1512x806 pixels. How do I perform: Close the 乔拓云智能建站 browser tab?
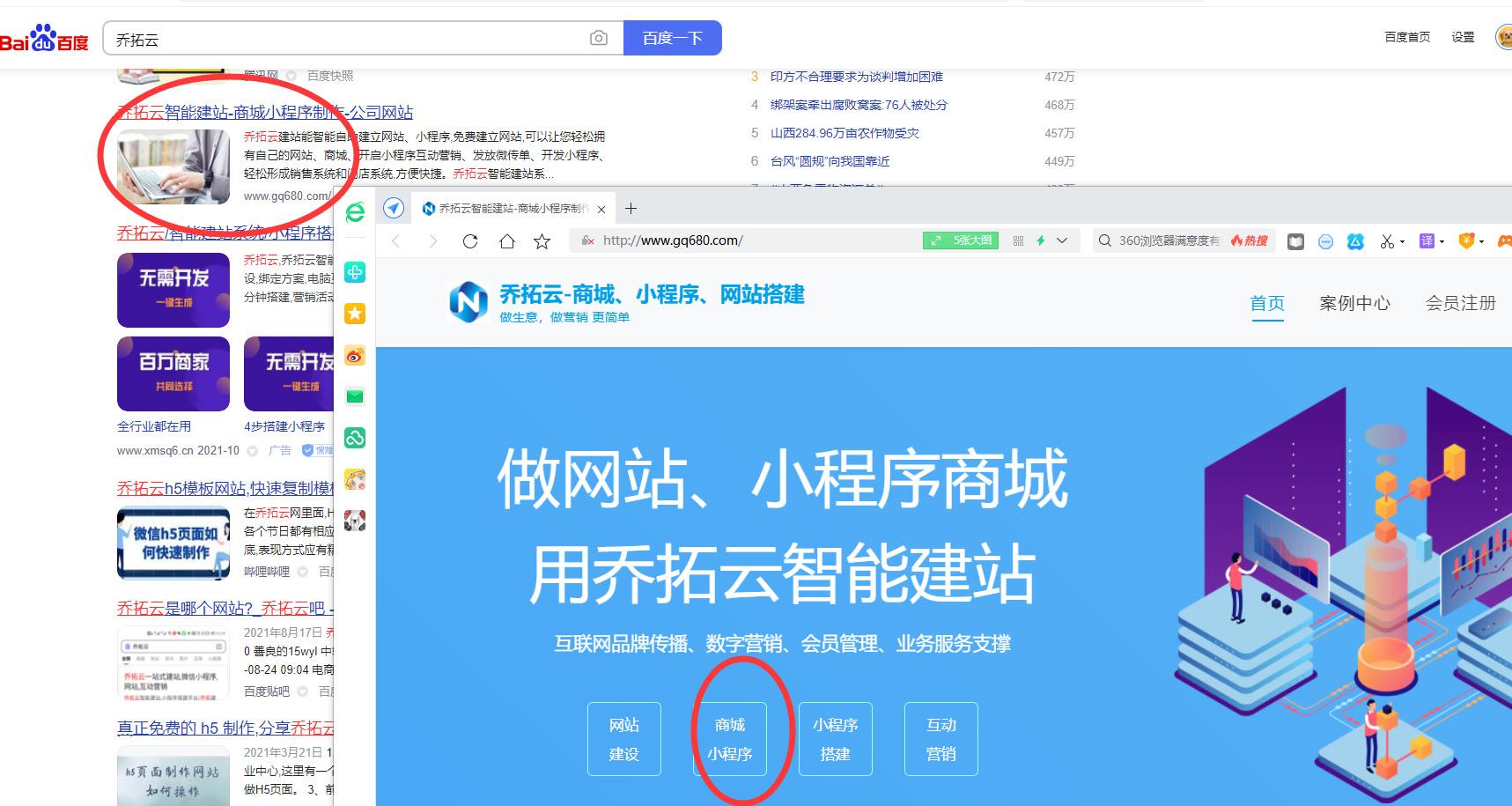(x=601, y=210)
